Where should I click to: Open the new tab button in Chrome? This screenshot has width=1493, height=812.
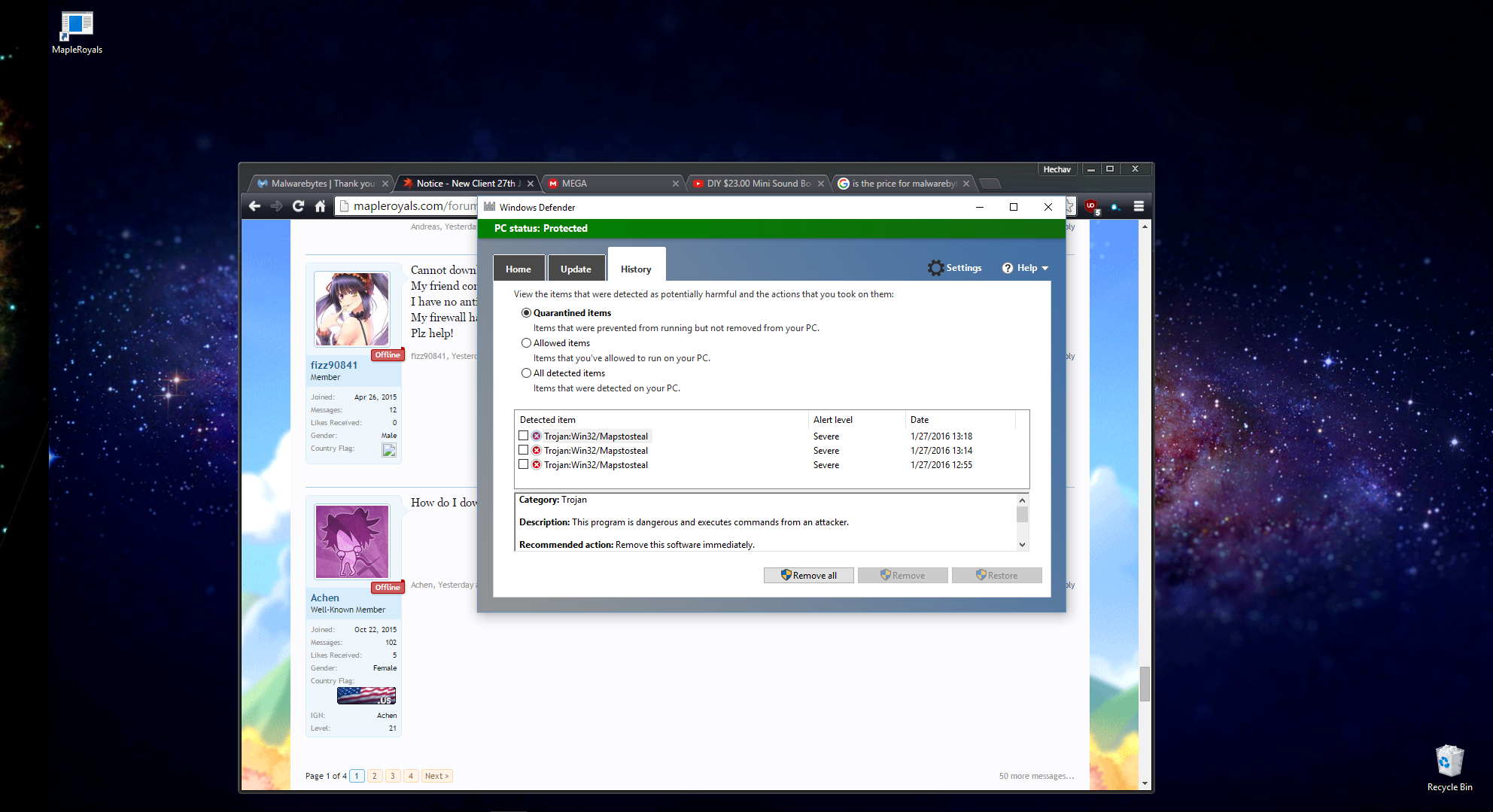click(990, 184)
